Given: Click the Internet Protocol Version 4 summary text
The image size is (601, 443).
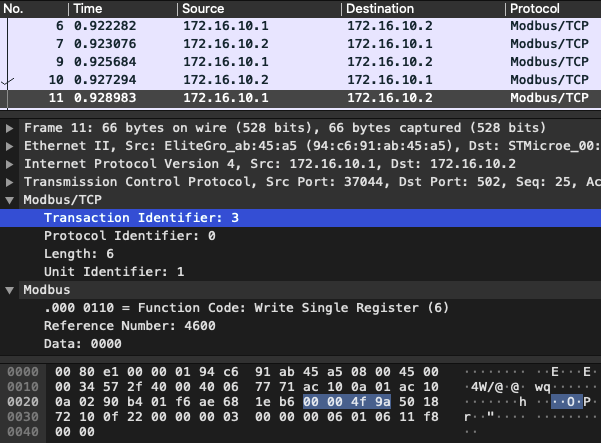Looking at the screenshot, I should coord(270,164).
